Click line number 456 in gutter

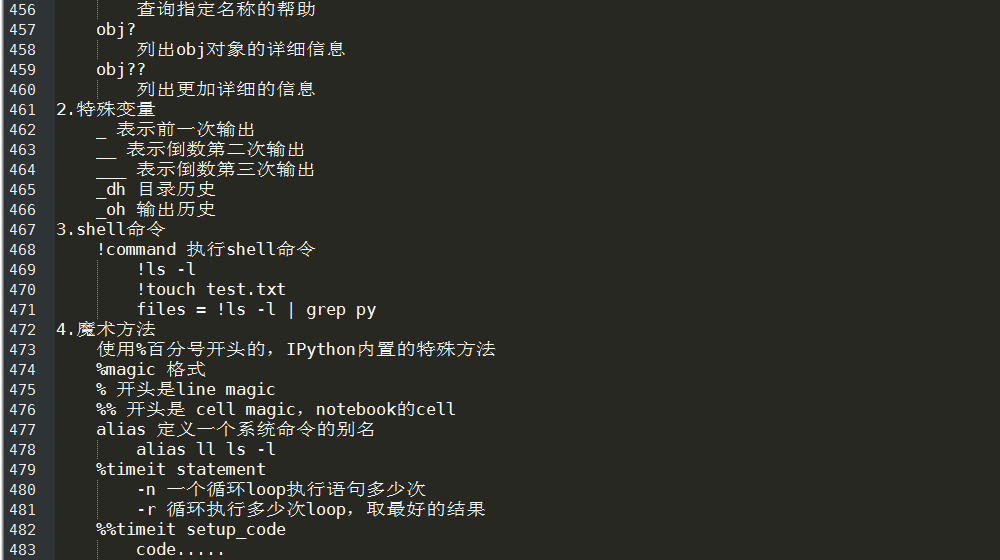tap(22, 10)
